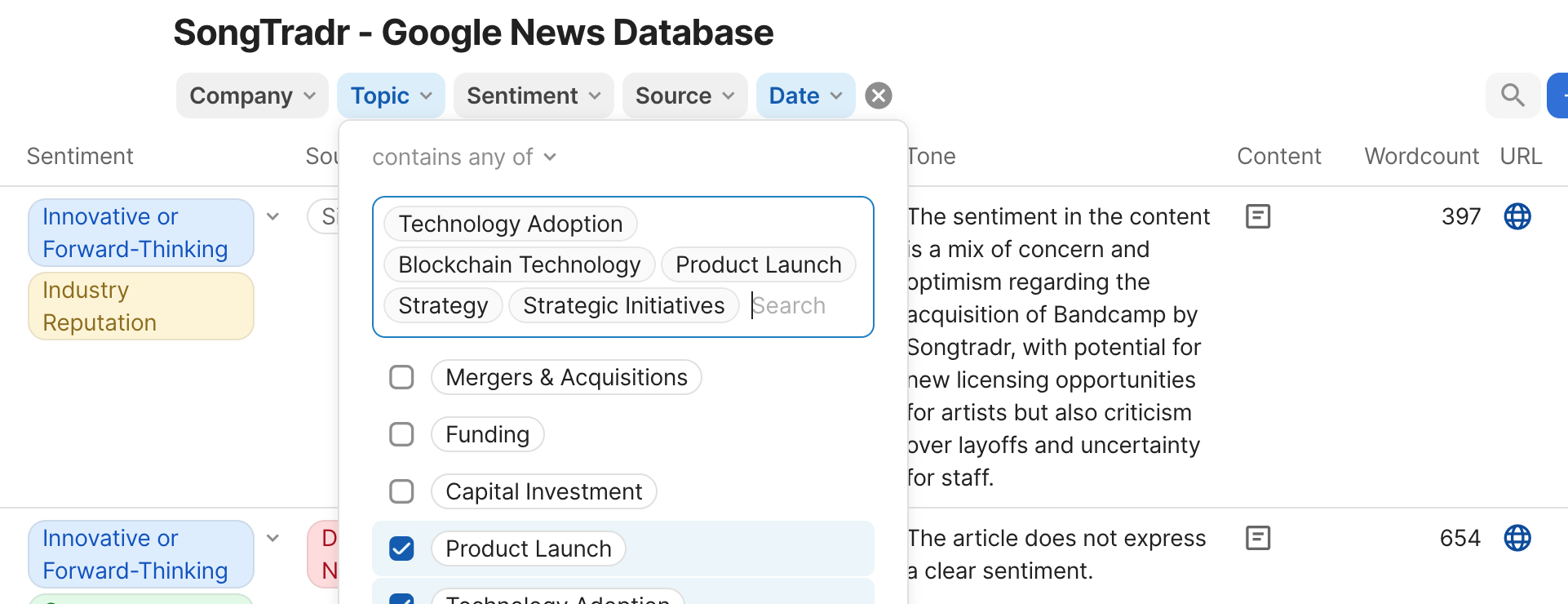This screenshot has width=1568, height=604.
Task: Open content note icon for 654-word row
Action: (1258, 538)
